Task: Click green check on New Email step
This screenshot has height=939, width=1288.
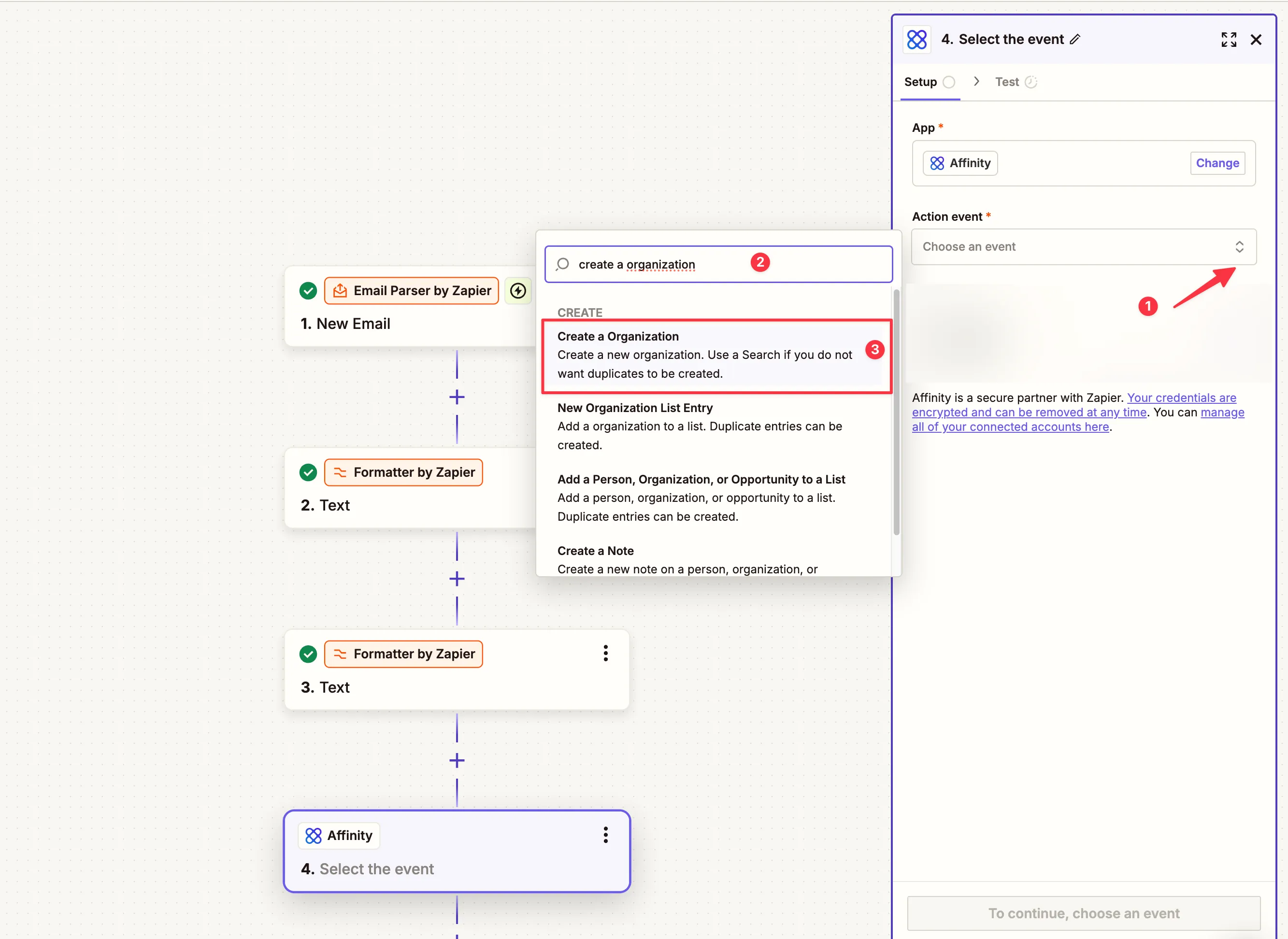Action: tap(308, 291)
